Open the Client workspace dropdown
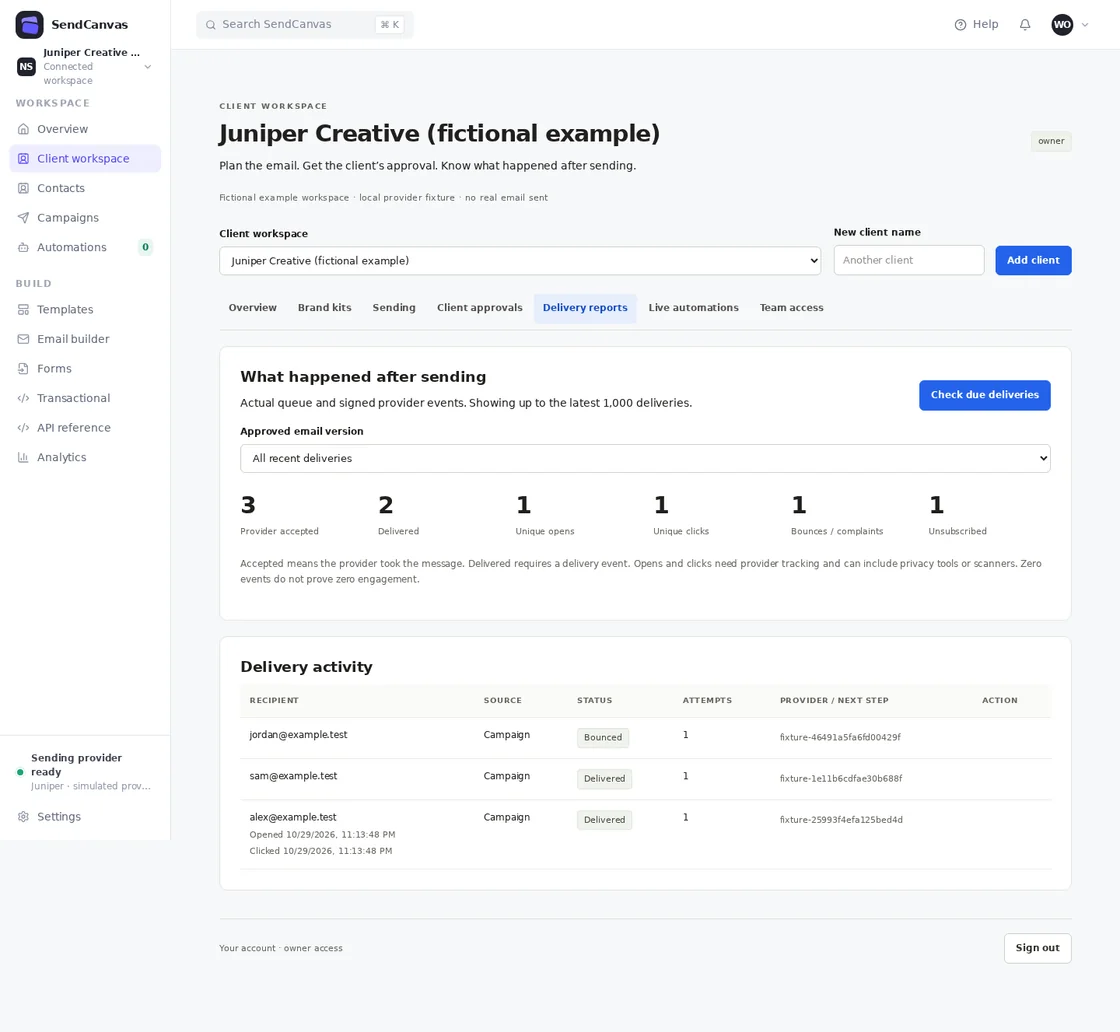The width and height of the screenshot is (1120, 1032). 520,261
